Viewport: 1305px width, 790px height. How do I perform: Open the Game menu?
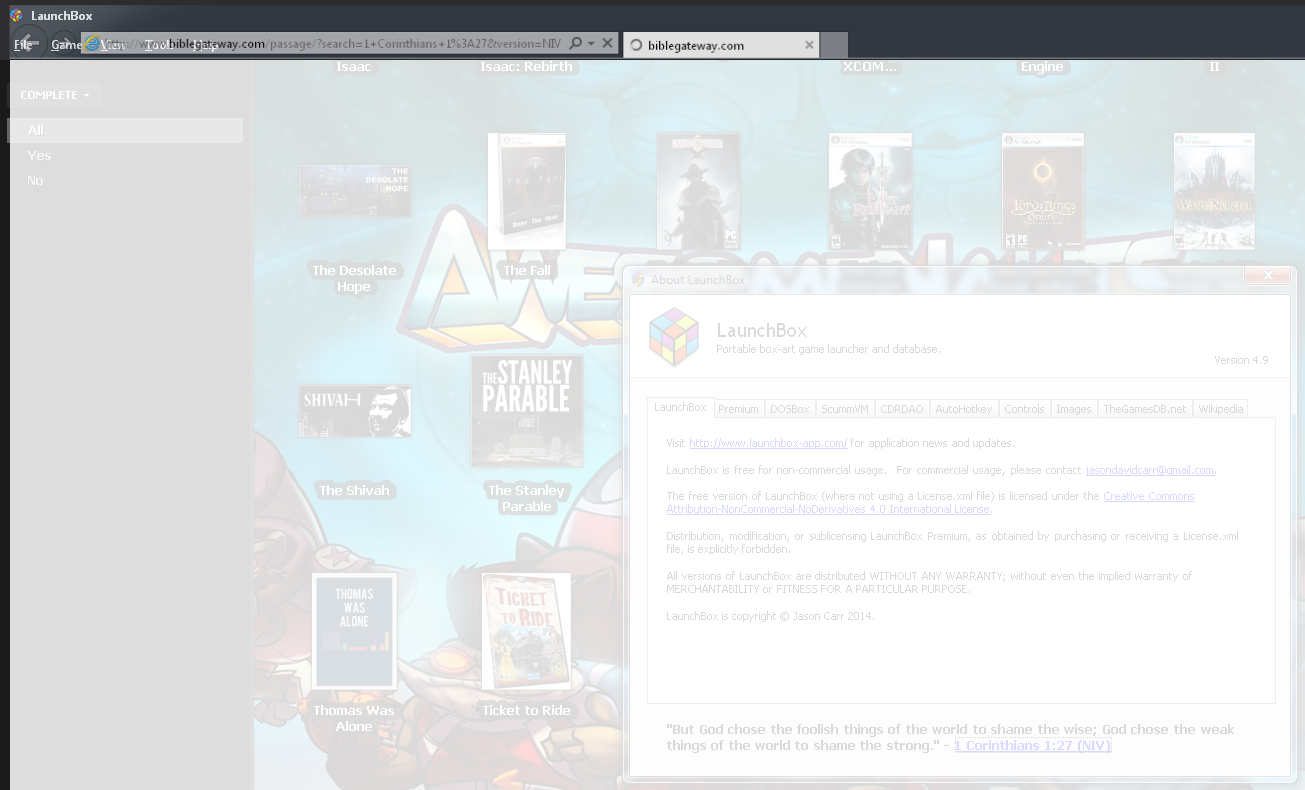pos(68,45)
